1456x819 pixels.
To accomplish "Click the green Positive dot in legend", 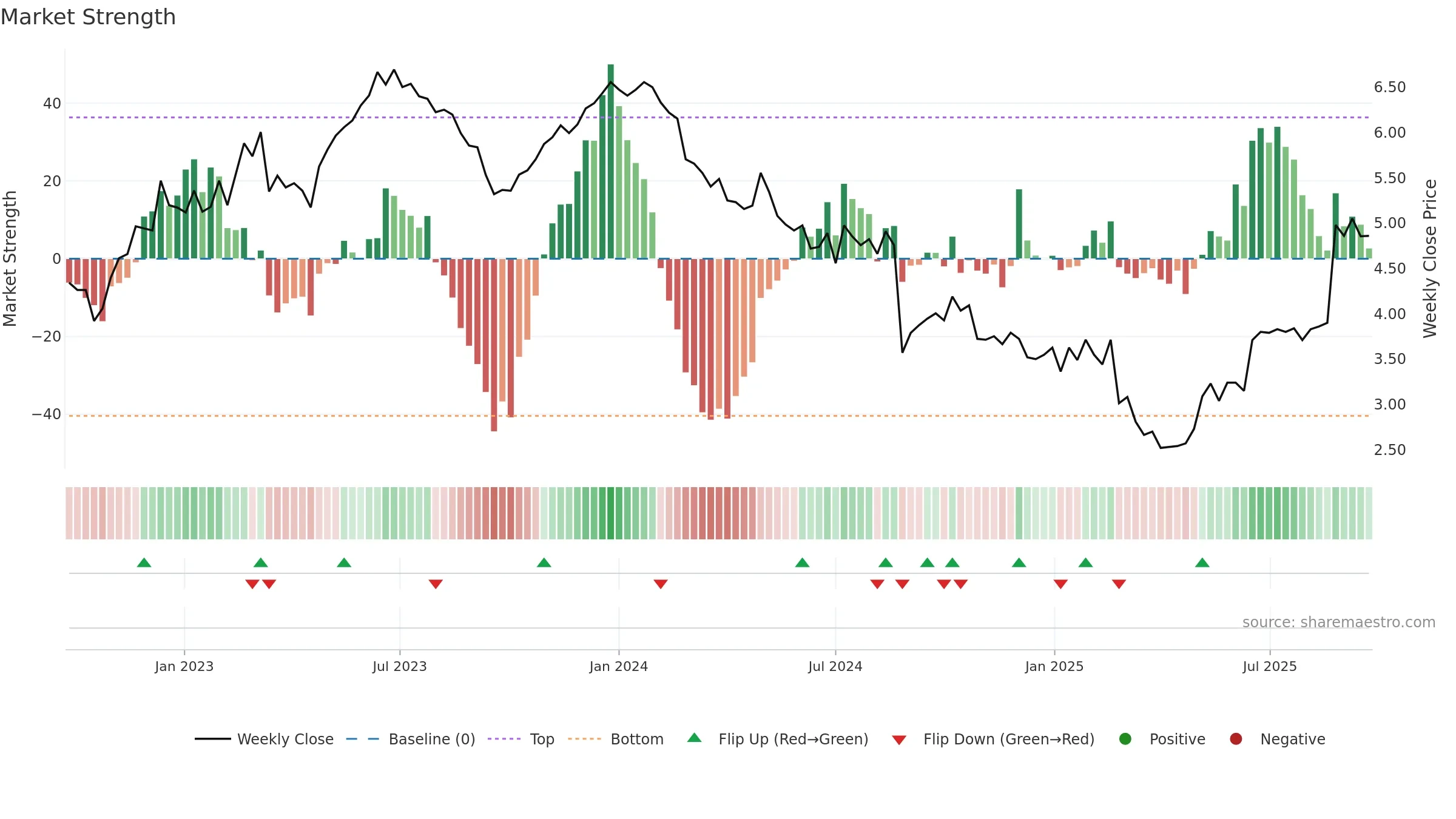I will coord(1125,739).
